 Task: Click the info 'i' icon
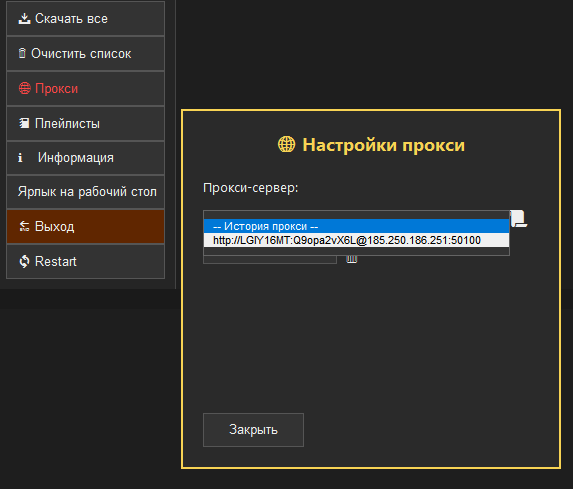coord(20,158)
